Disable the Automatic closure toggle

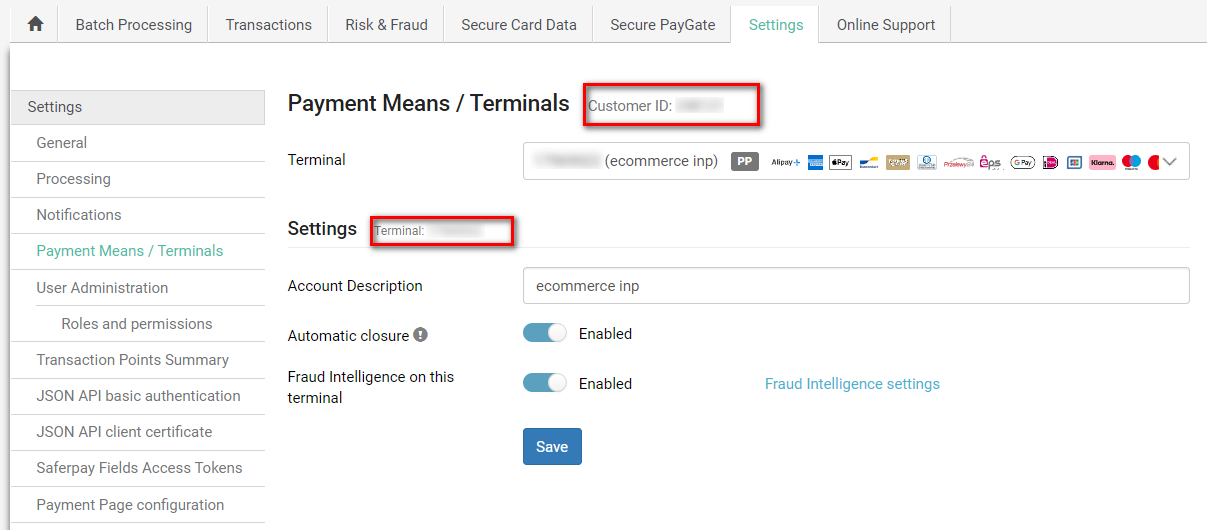[545, 334]
